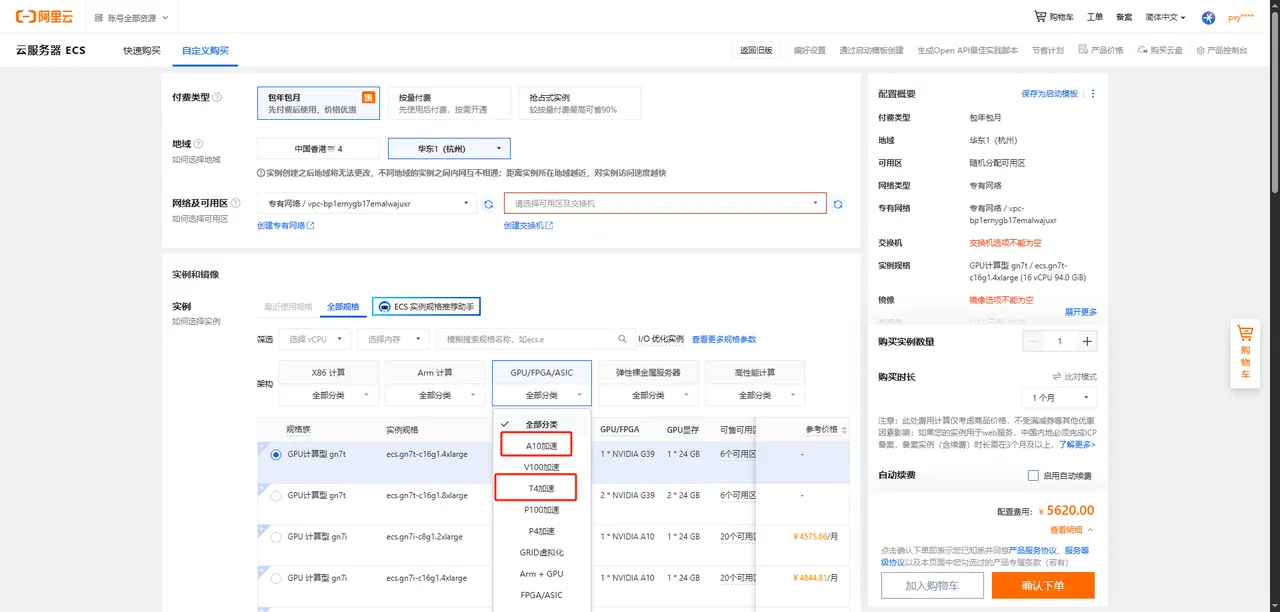
Task: Click the 返回旧版 return to old version button
Action: click(756, 50)
